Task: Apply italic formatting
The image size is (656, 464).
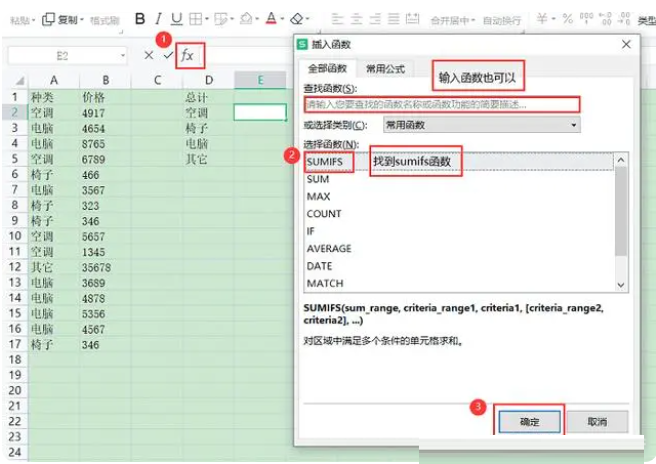Action: 159,19
